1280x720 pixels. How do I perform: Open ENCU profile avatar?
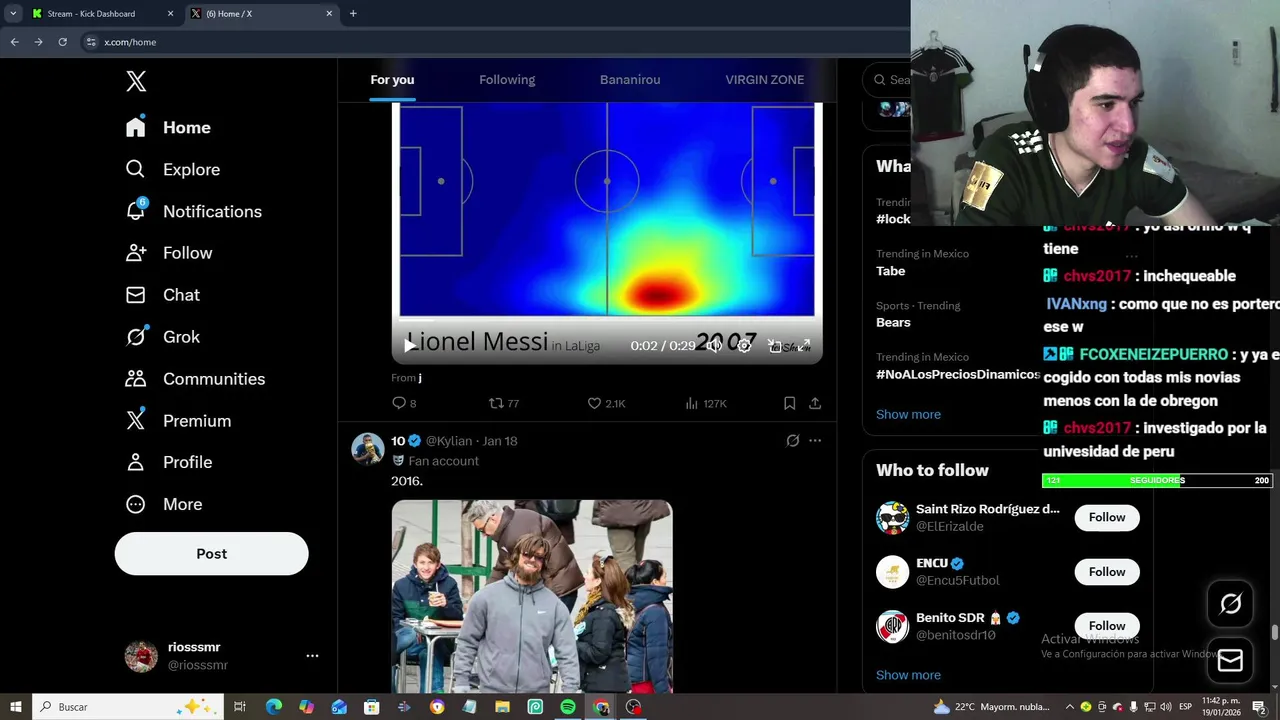tap(892, 572)
